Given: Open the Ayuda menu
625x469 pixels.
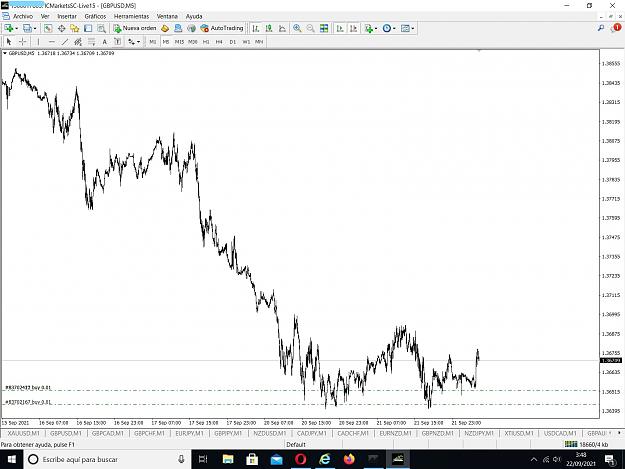Looking at the screenshot, I should click(194, 16).
